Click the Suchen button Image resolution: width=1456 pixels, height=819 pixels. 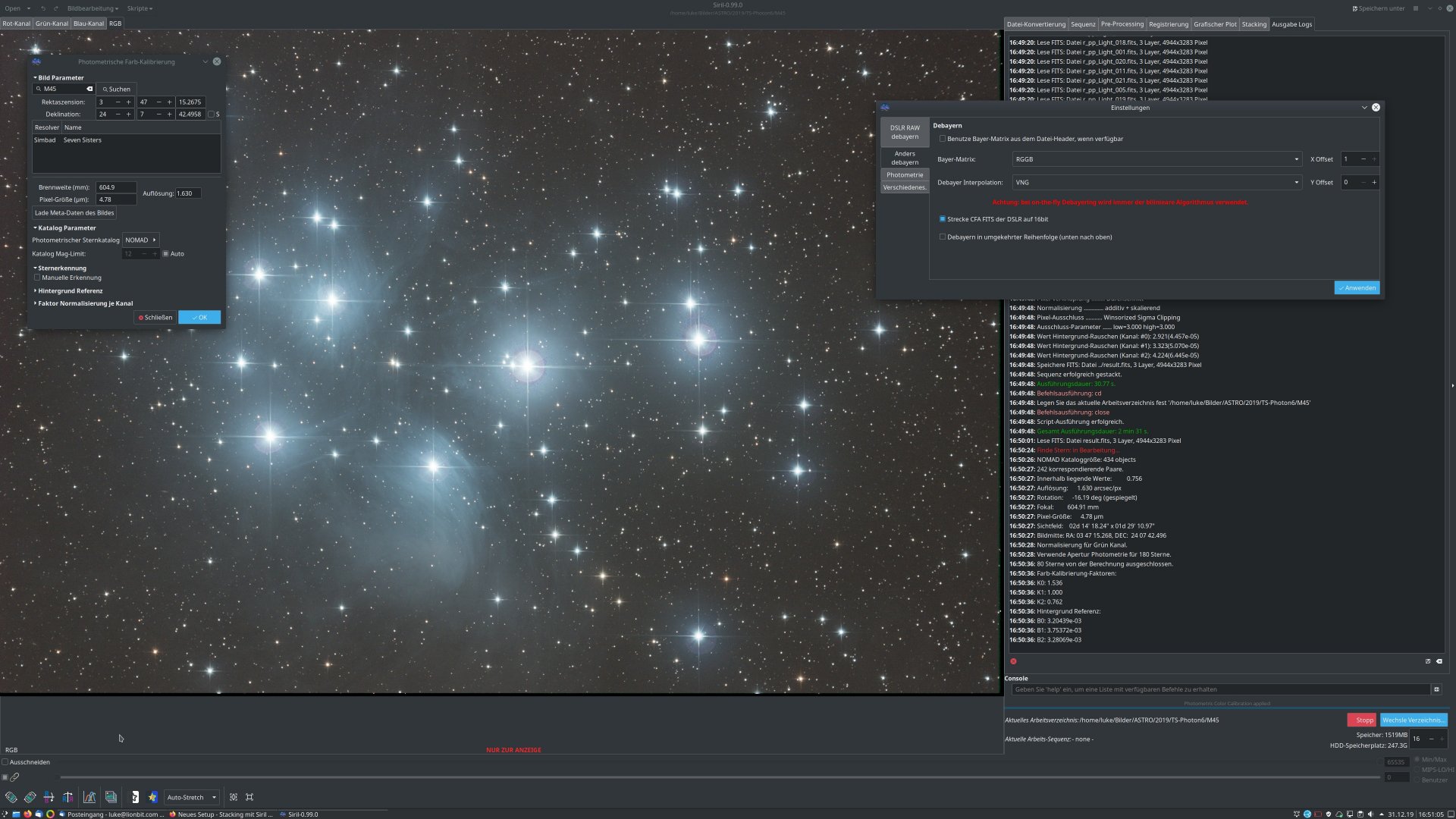coord(117,89)
